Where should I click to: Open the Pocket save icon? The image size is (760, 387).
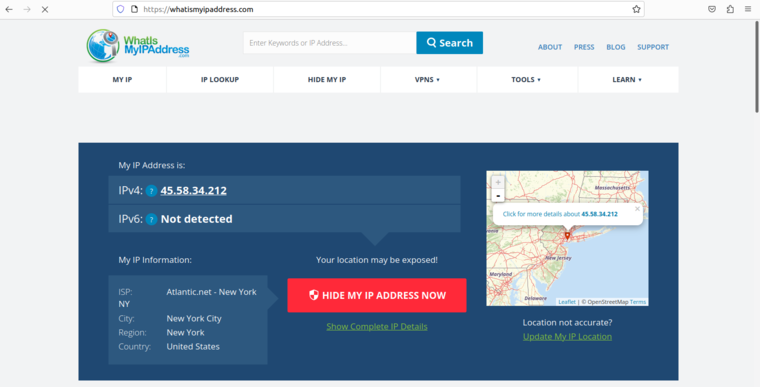(712, 9)
